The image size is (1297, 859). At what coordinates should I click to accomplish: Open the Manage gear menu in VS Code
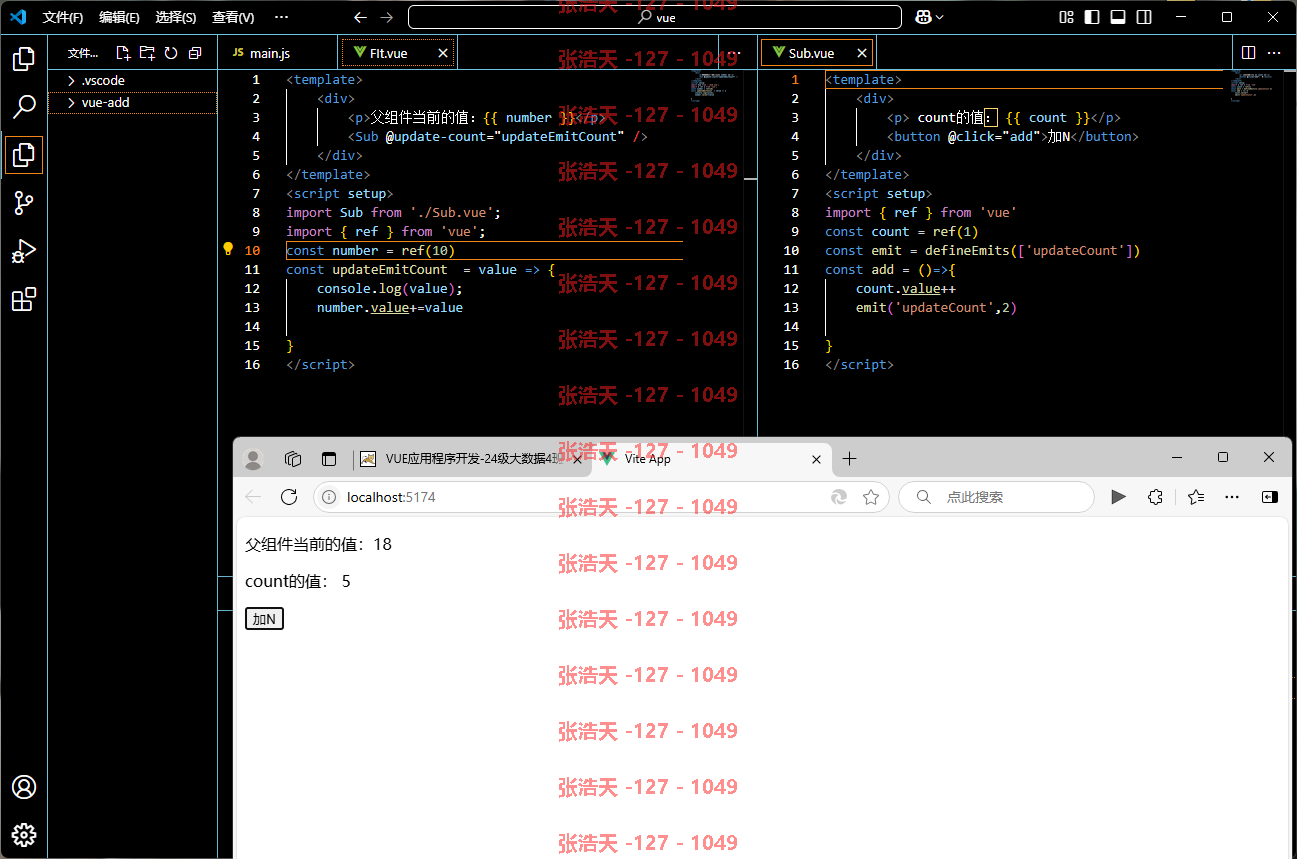point(24,835)
